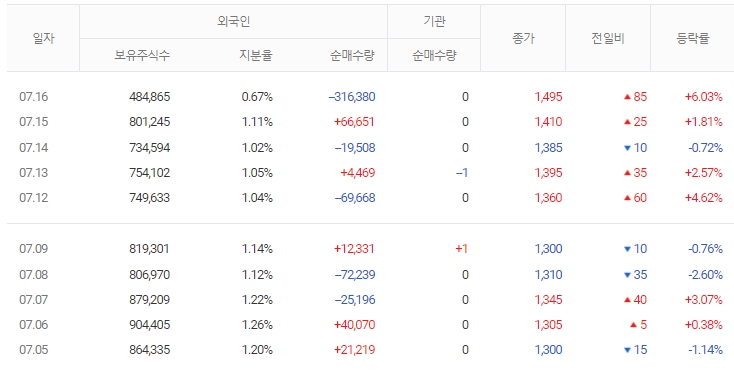The height and width of the screenshot is (371, 734).
Task: Click the 종가 column header
Action: tap(523, 38)
